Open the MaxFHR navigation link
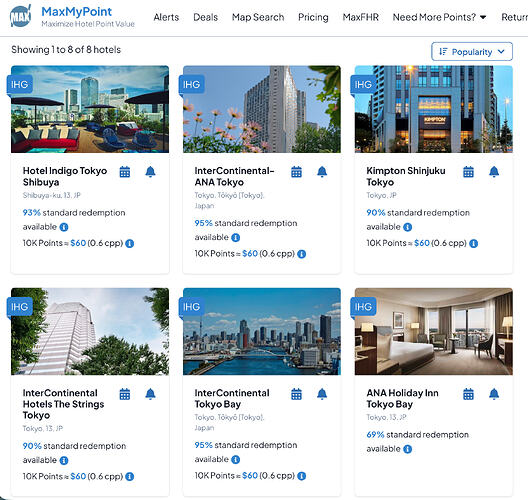528x500 pixels. coord(360,17)
